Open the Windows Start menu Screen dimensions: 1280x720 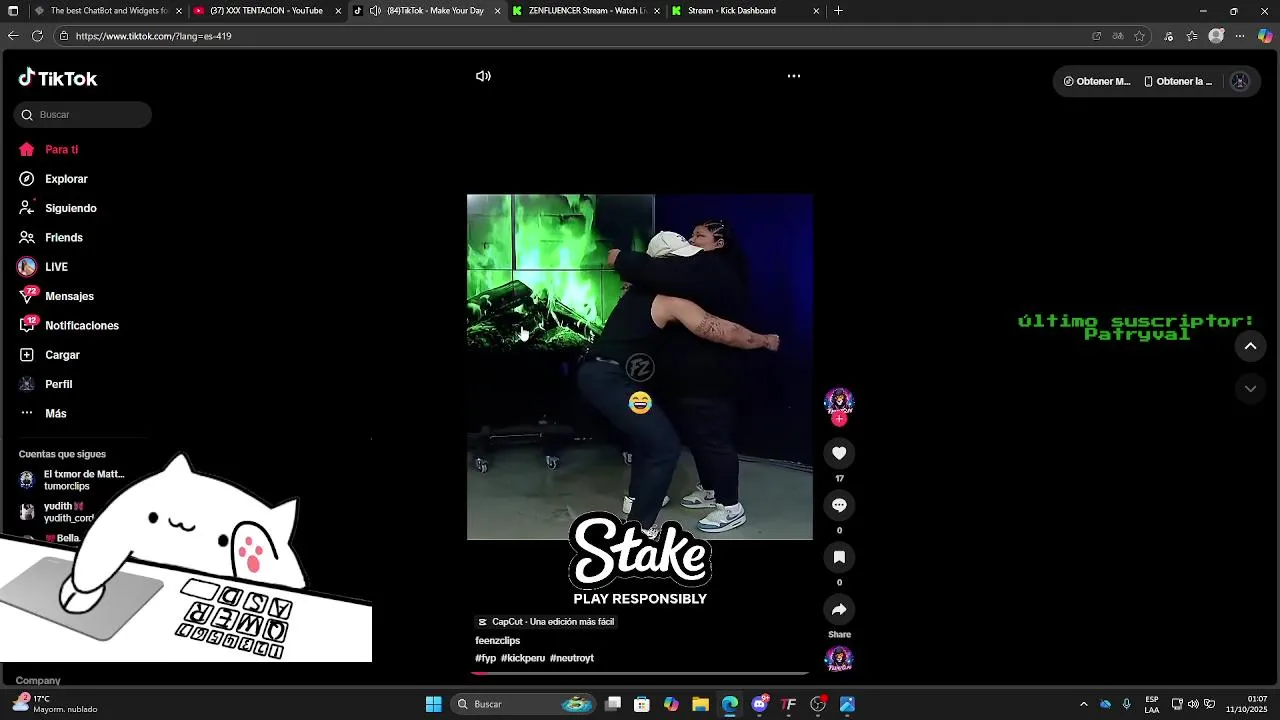point(433,704)
